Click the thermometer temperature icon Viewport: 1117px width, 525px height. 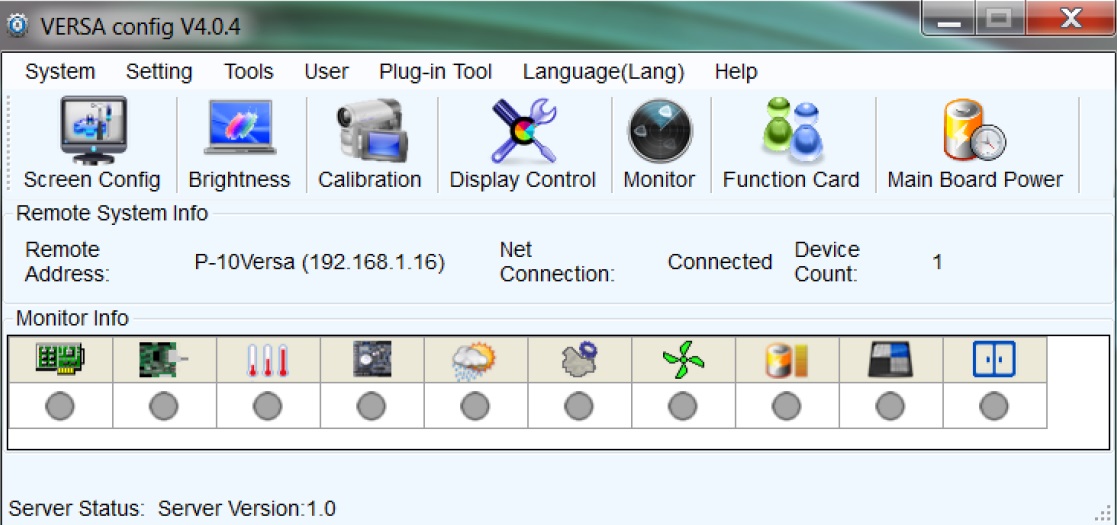coord(268,360)
